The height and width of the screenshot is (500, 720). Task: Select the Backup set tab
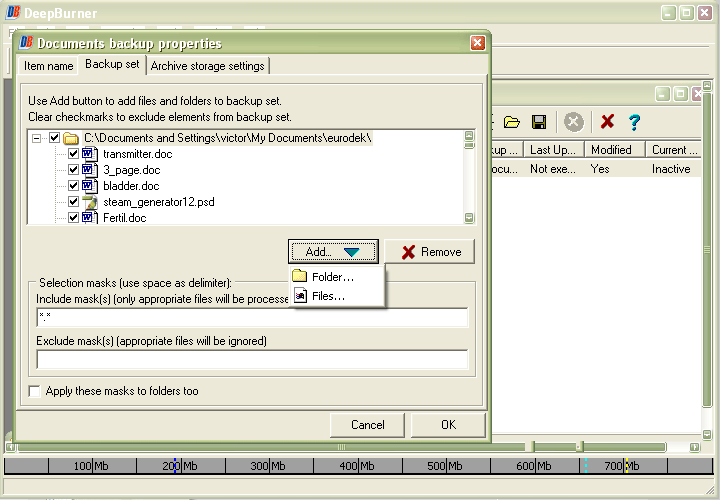(112, 64)
